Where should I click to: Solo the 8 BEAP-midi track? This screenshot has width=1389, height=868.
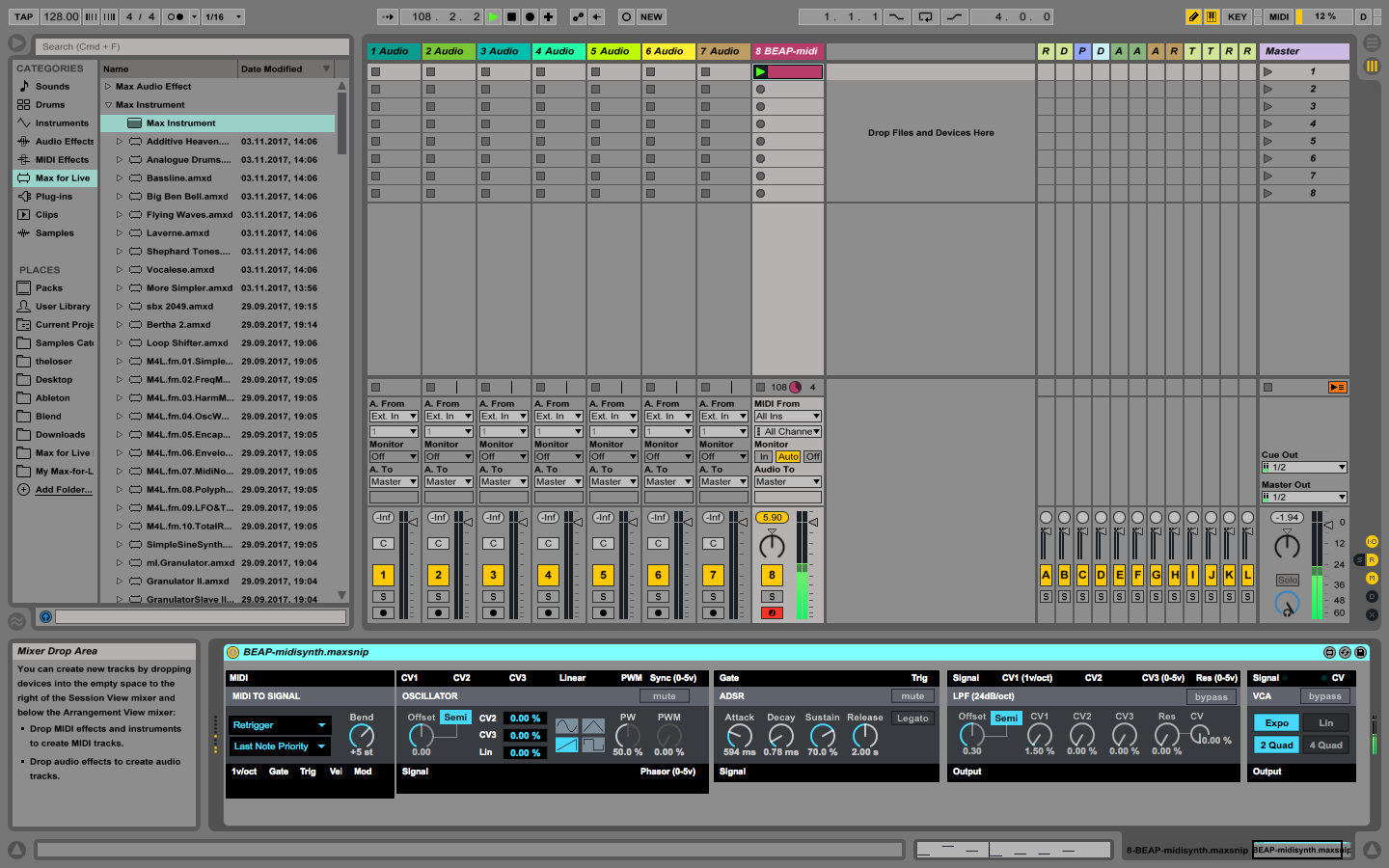[772, 597]
